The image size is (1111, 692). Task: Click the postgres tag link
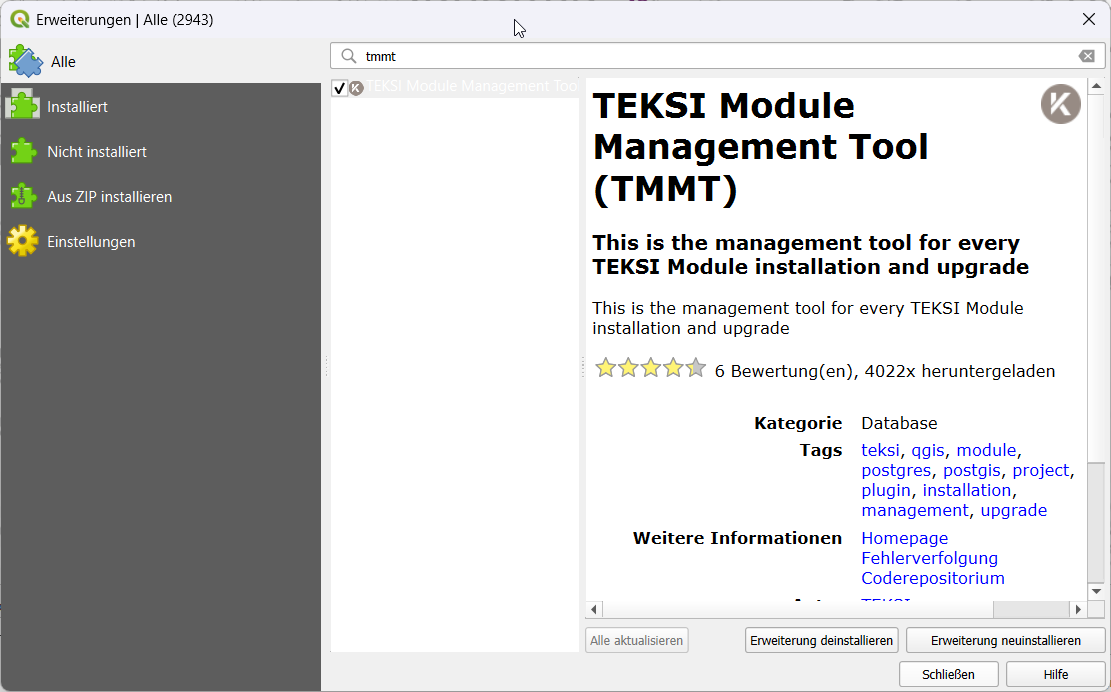pos(896,470)
